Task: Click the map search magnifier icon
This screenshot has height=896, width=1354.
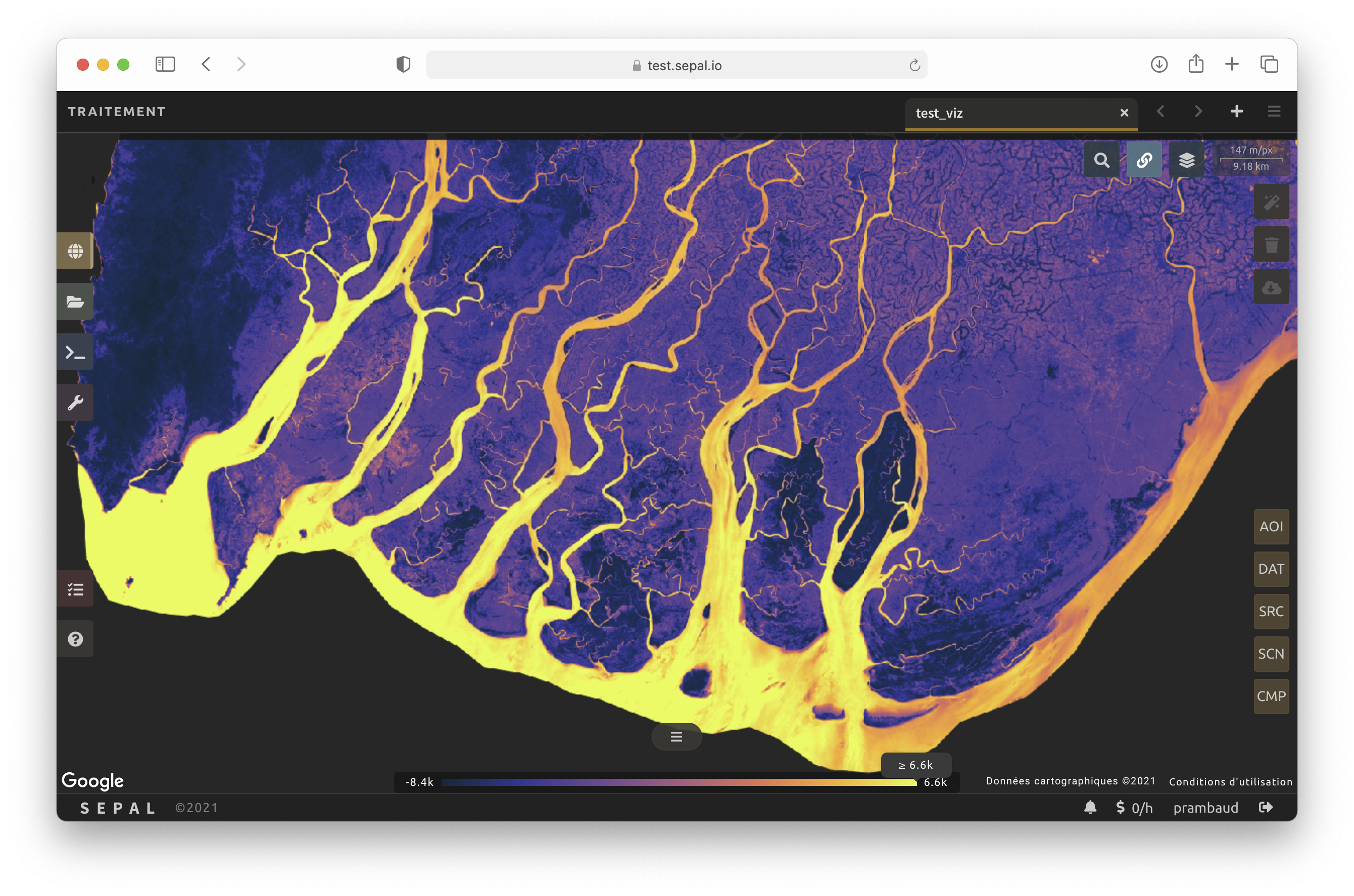Action: click(x=1101, y=160)
